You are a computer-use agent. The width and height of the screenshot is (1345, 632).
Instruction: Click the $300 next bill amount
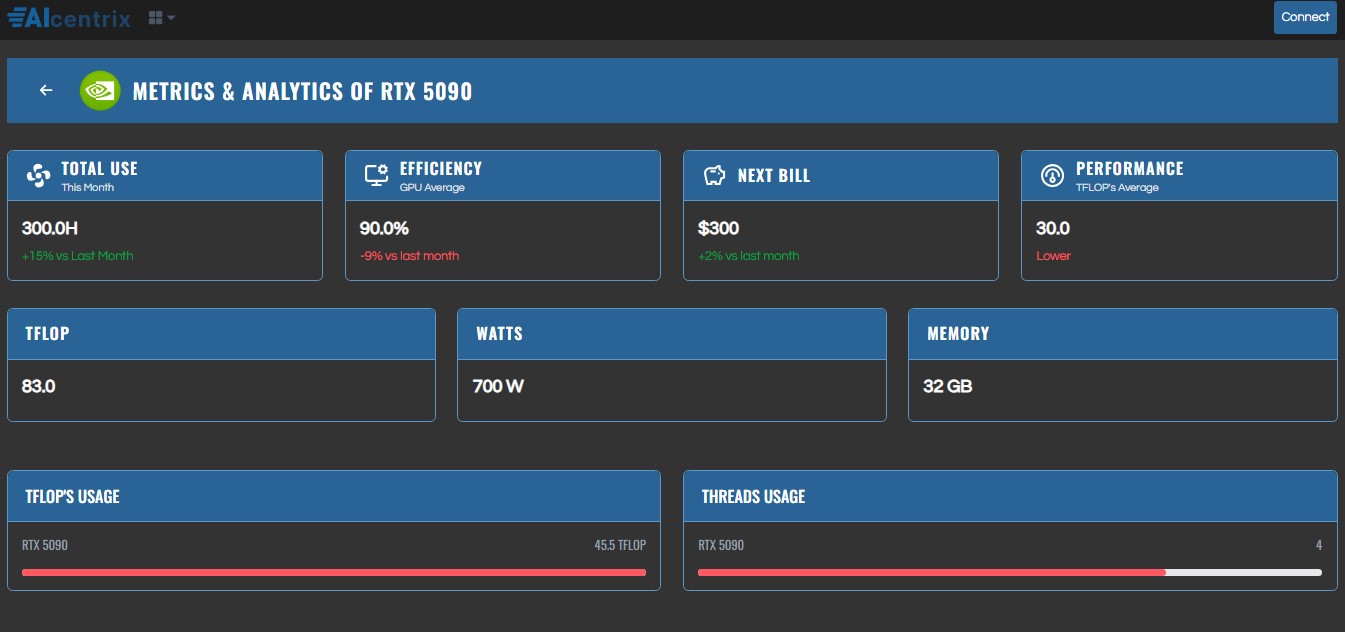coord(718,228)
